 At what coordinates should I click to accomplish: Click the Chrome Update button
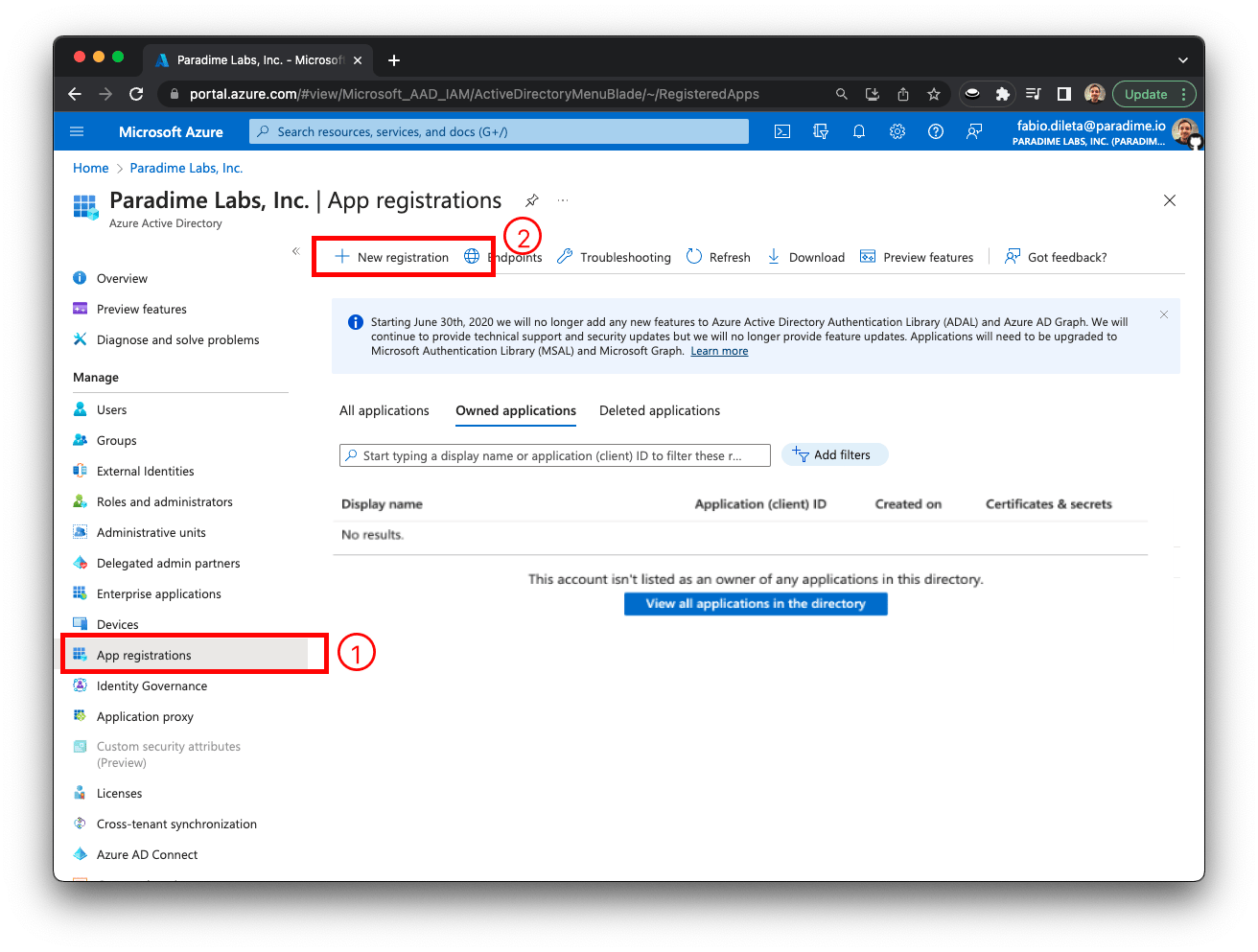pyautogui.click(x=1153, y=94)
